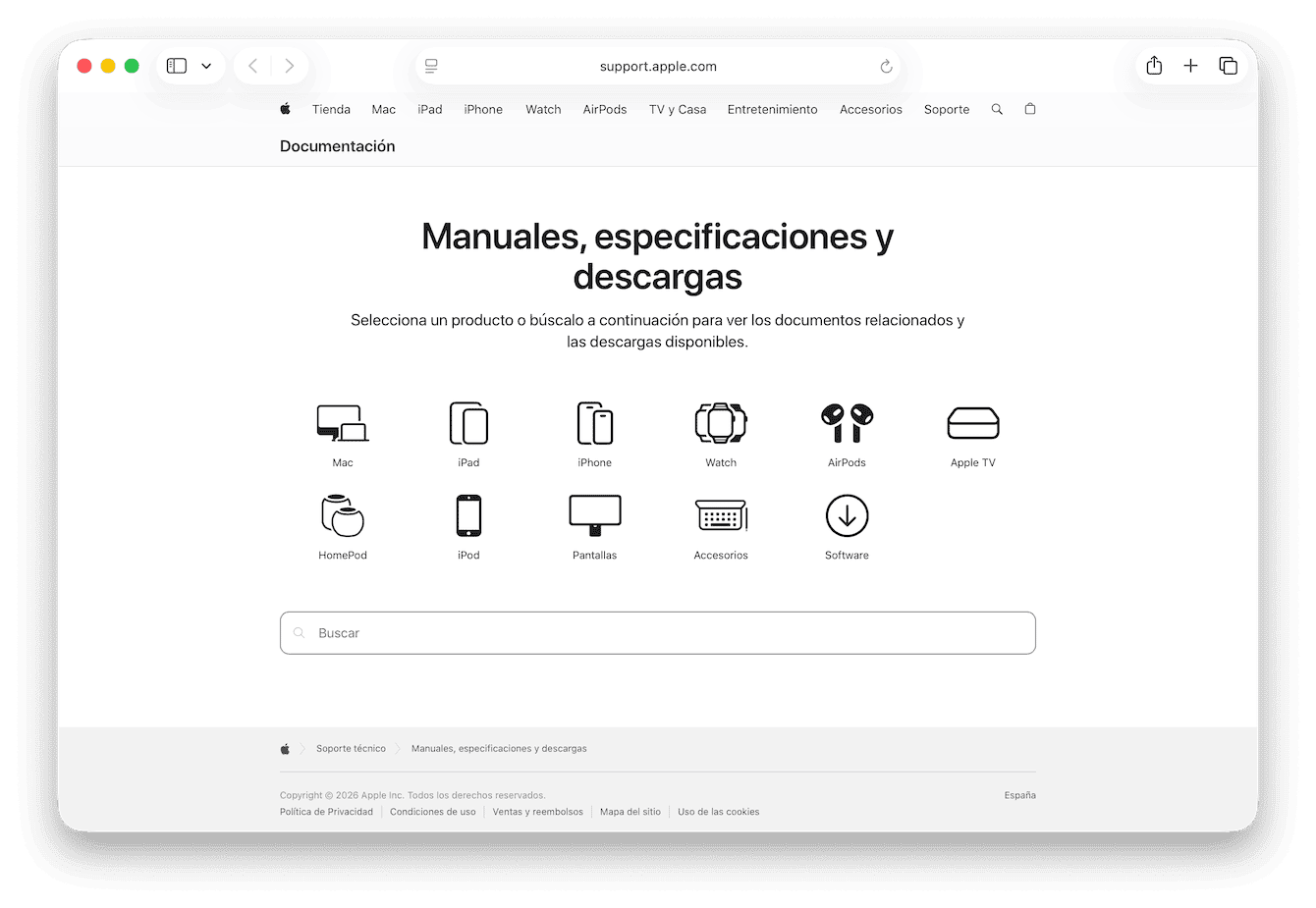Viewport: 1316px width, 908px height.
Task: Open the Tienda menu item
Action: click(x=331, y=109)
